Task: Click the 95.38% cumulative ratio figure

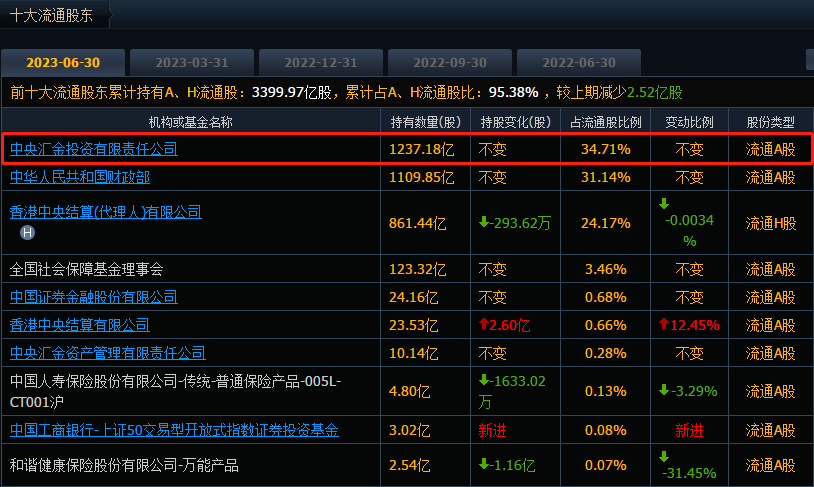Action: click(x=513, y=92)
